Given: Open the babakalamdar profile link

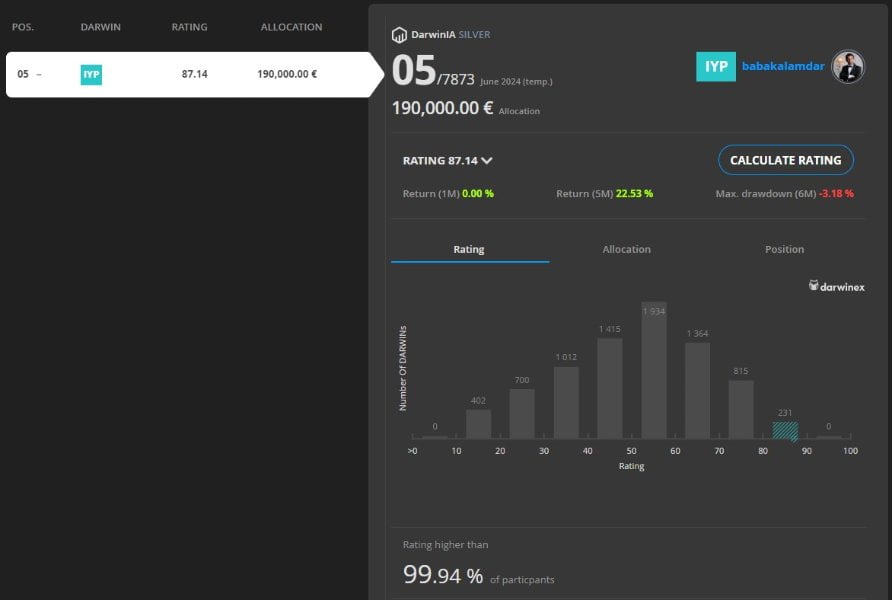Looking at the screenshot, I should pos(783,66).
